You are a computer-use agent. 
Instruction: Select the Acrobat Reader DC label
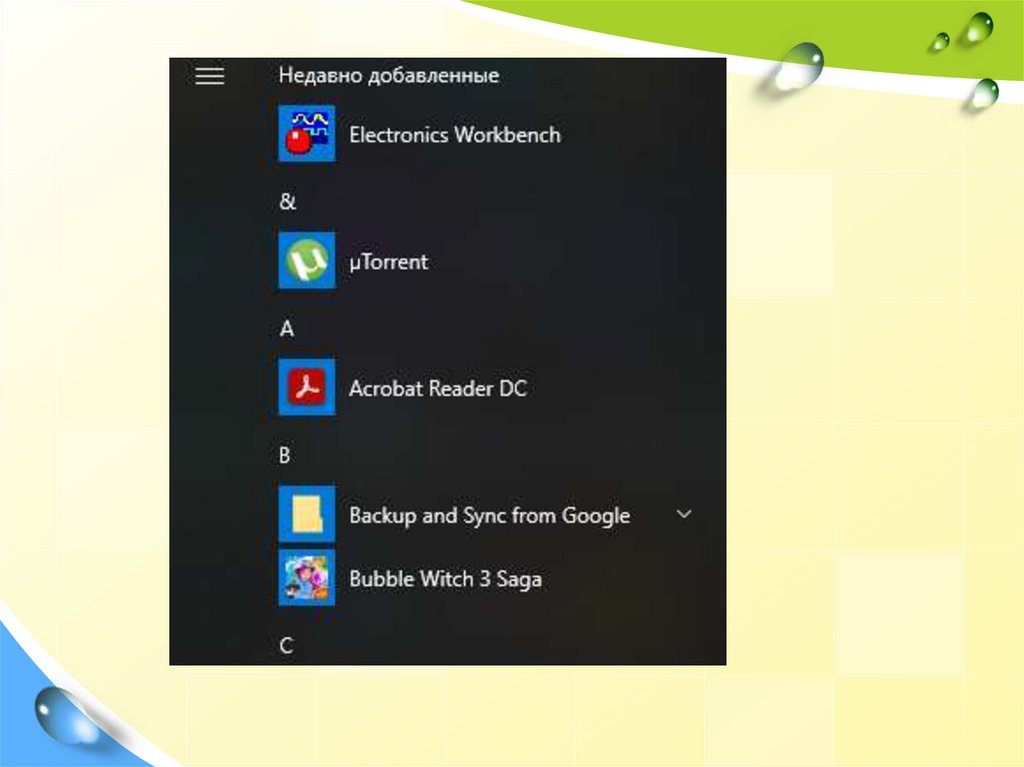(x=438, y=388)
